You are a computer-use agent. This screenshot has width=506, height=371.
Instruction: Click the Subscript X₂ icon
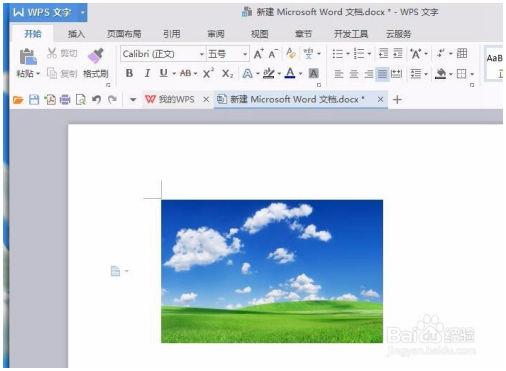click(x=228, y=73)
